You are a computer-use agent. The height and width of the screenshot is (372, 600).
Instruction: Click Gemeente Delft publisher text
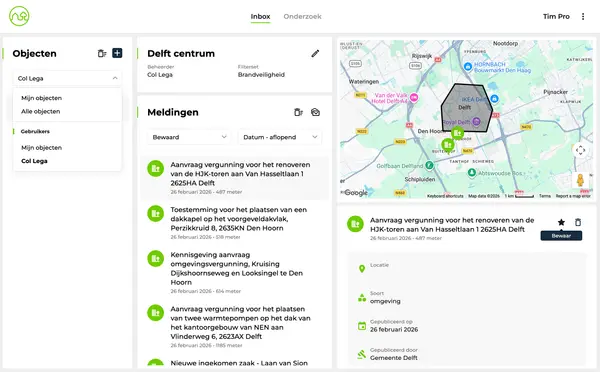click(x=393, y=358)
